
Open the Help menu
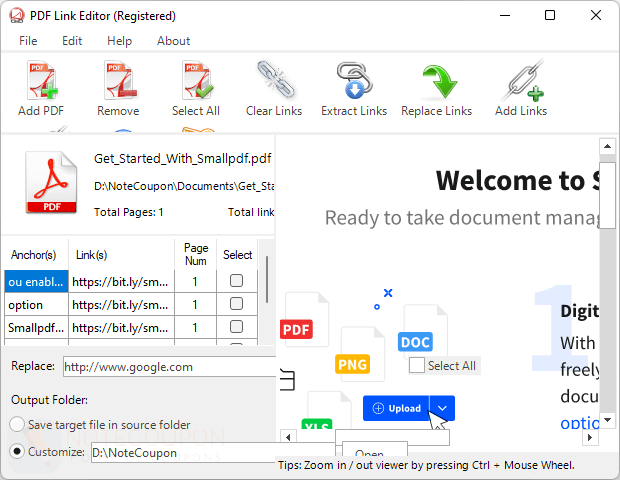(x=119, y=41)
